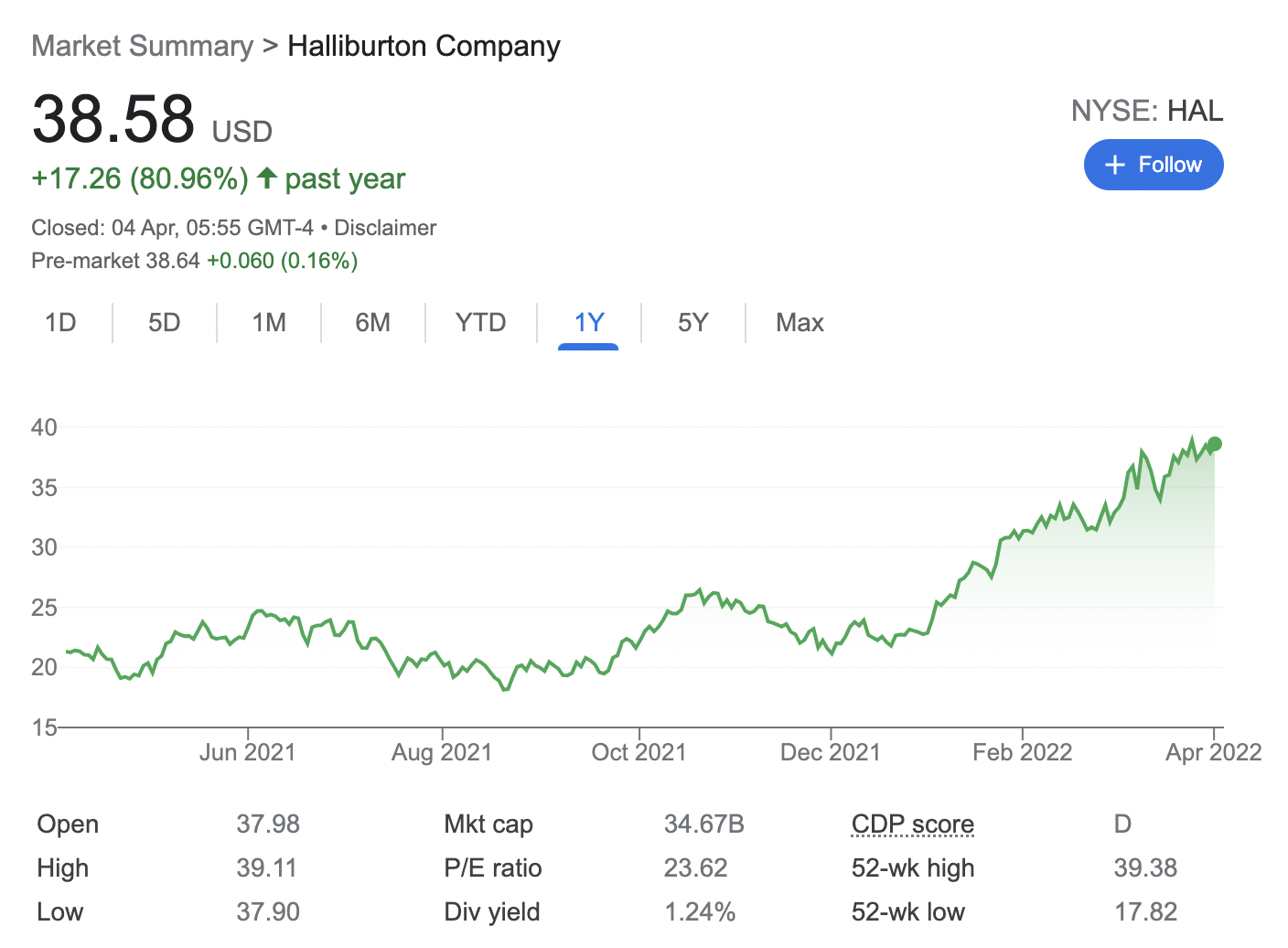Switch to the 1D time range
Viewport: 1288px width, 948px height.
60,322
